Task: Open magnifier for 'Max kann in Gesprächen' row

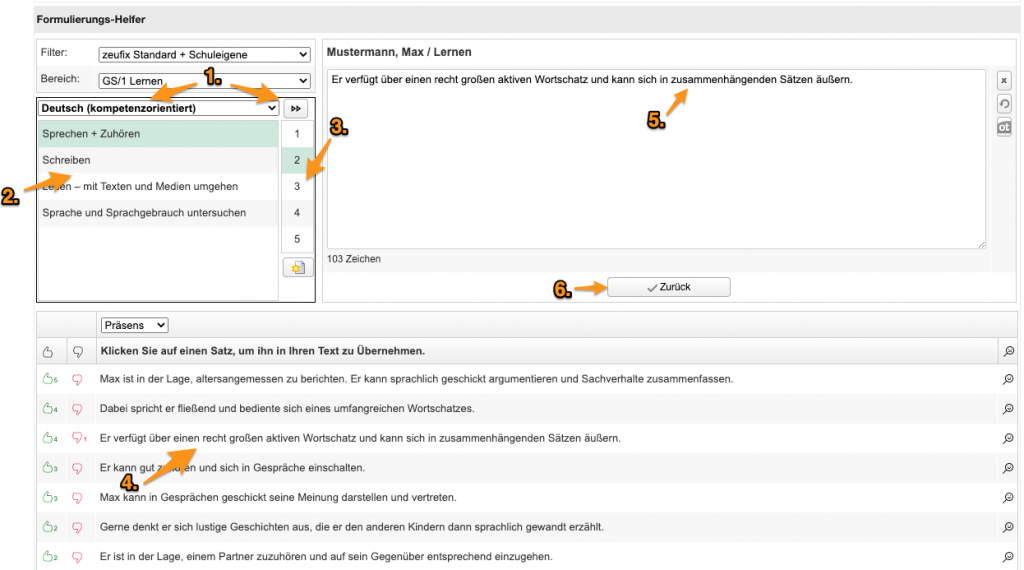Action: pos(1008,498)
